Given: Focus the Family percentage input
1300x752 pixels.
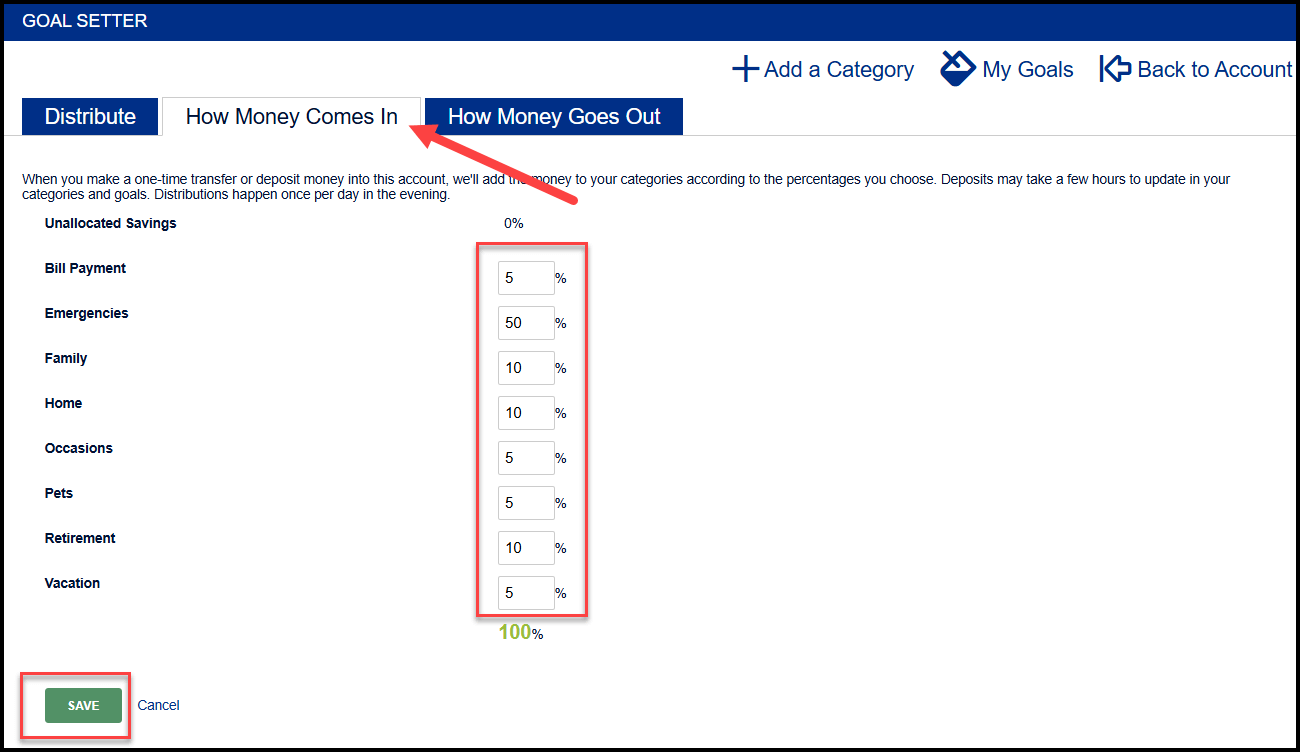Looking at the screenshot, I should click(525, 368).
